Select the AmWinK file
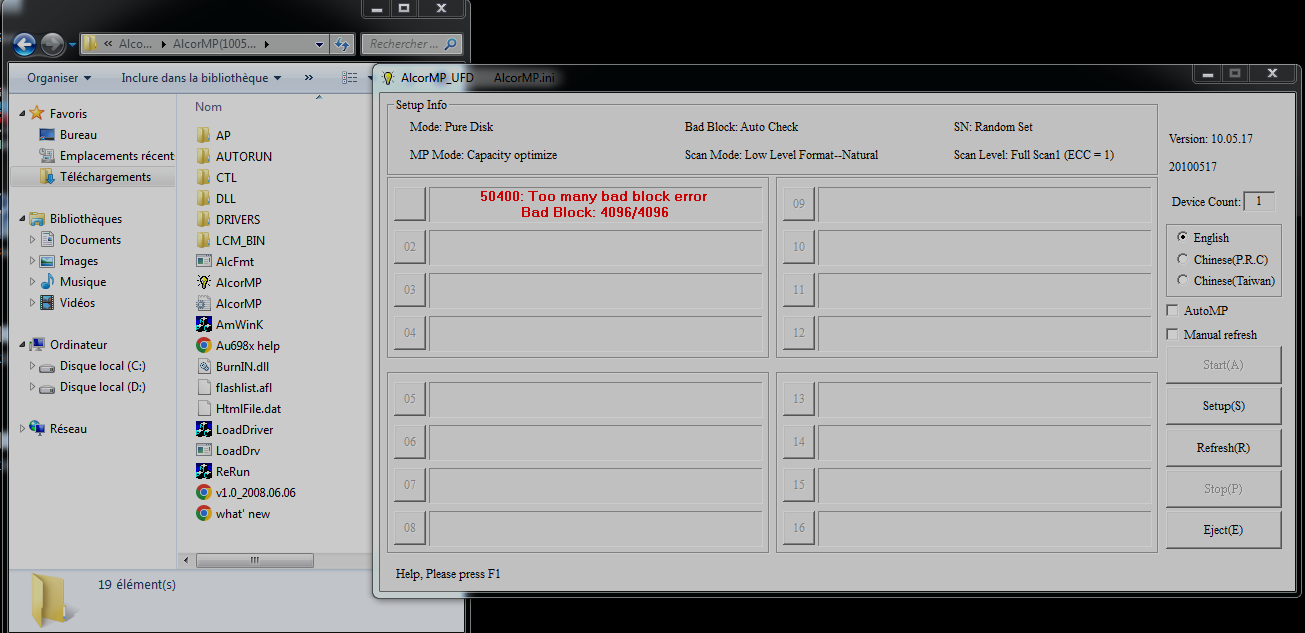1305x633 pixels. [230, 324]
